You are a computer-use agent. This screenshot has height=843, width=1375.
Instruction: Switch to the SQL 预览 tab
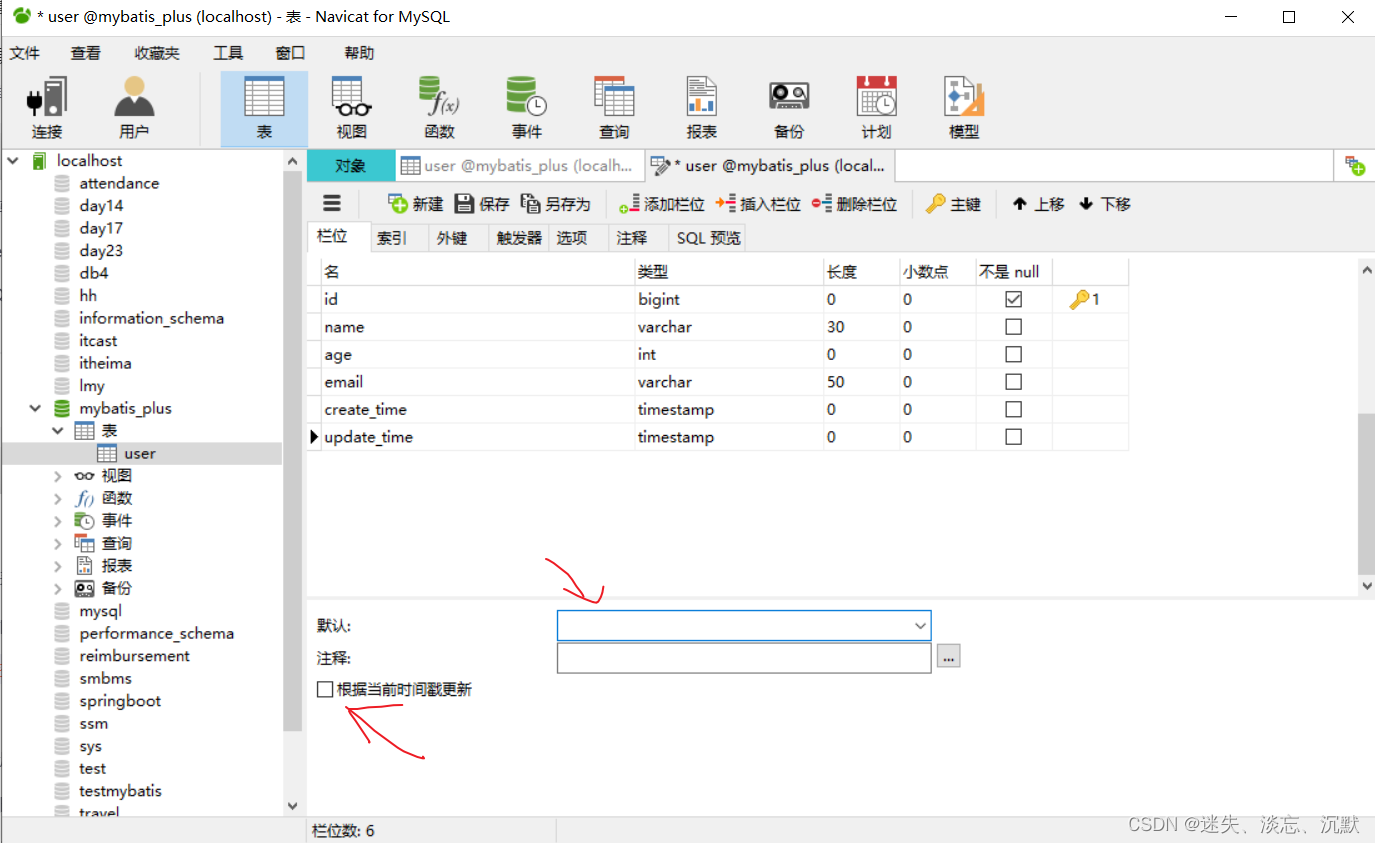709,238
